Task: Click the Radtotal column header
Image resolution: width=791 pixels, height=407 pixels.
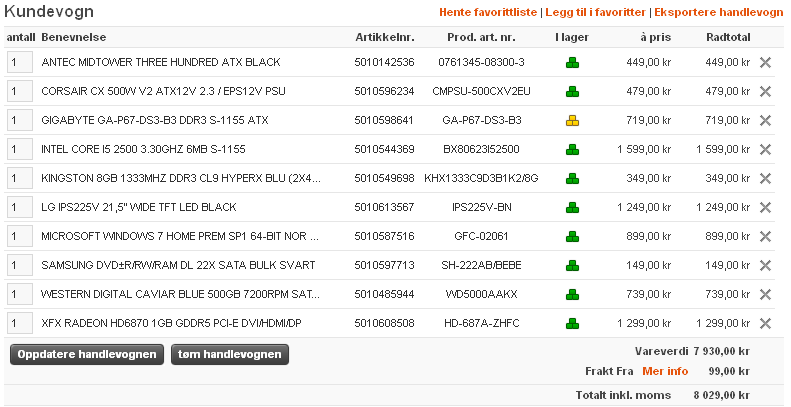Action: click(x=728, y=37)
